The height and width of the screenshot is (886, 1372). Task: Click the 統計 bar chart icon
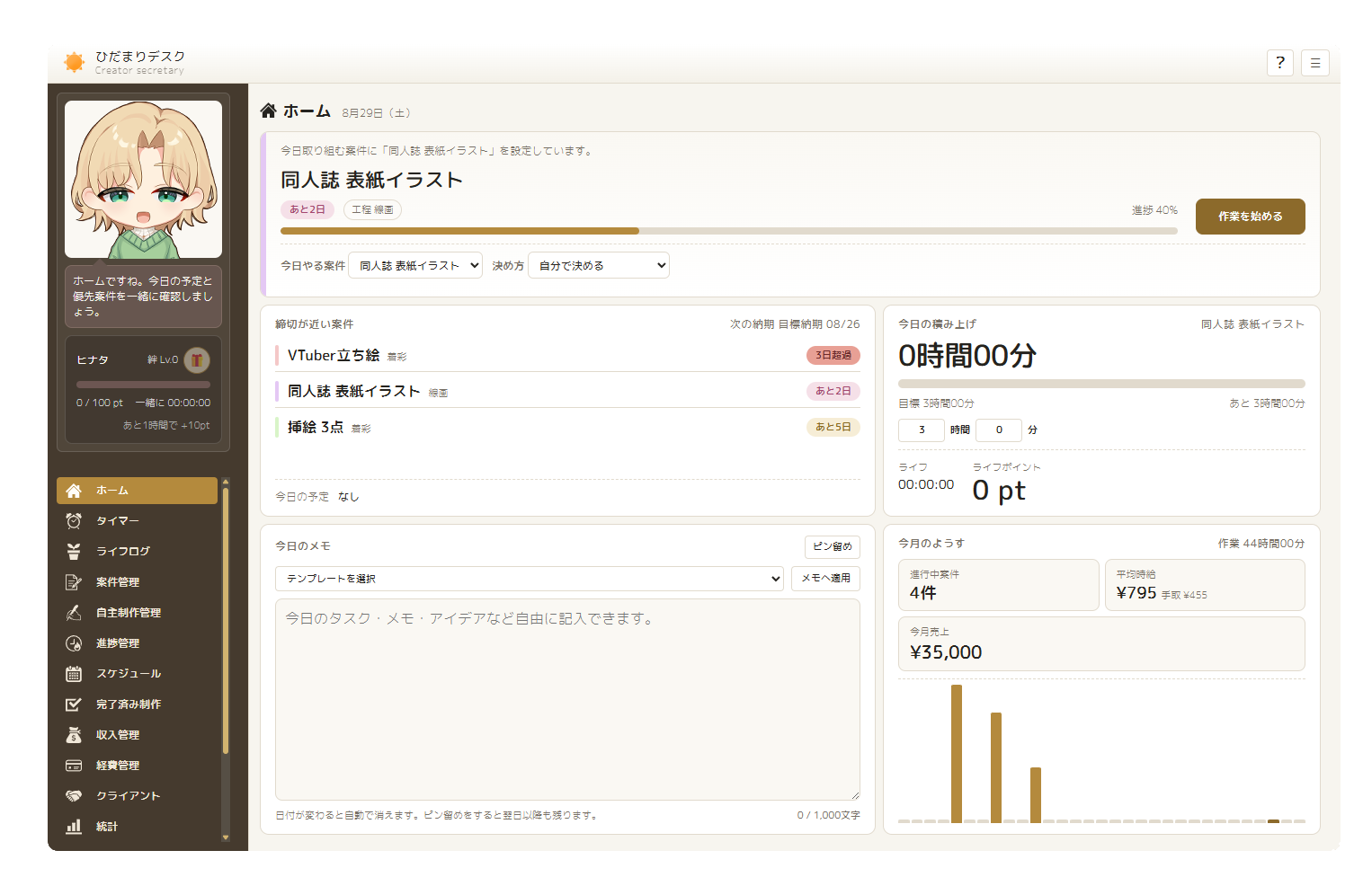tap(74, 827)
